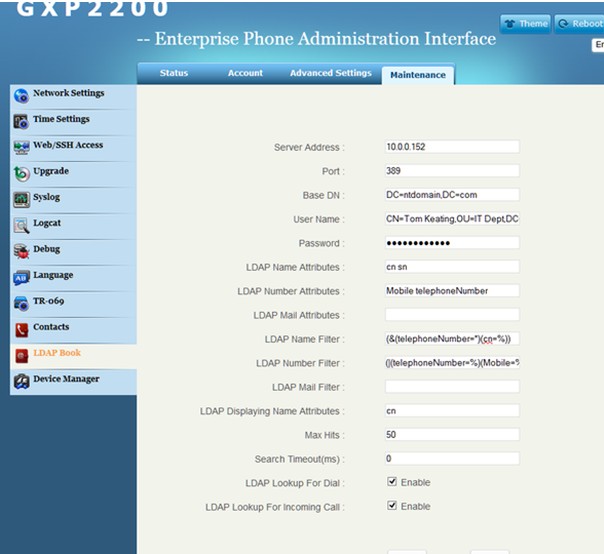Click the empty LDAP Mail Attributes field
Screen dimensions: 604x554
click(452, 315)
